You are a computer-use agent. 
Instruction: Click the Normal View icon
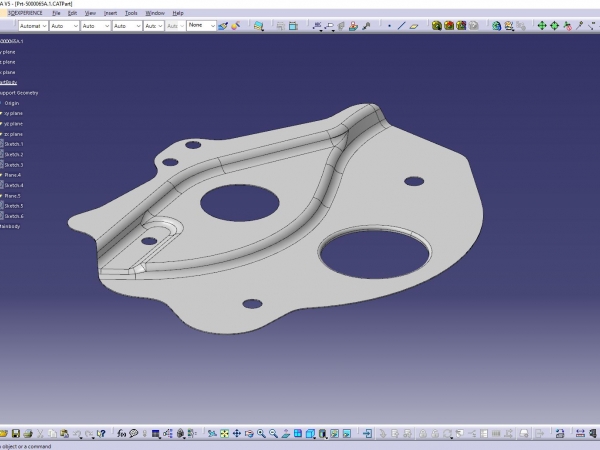point(285,434)
